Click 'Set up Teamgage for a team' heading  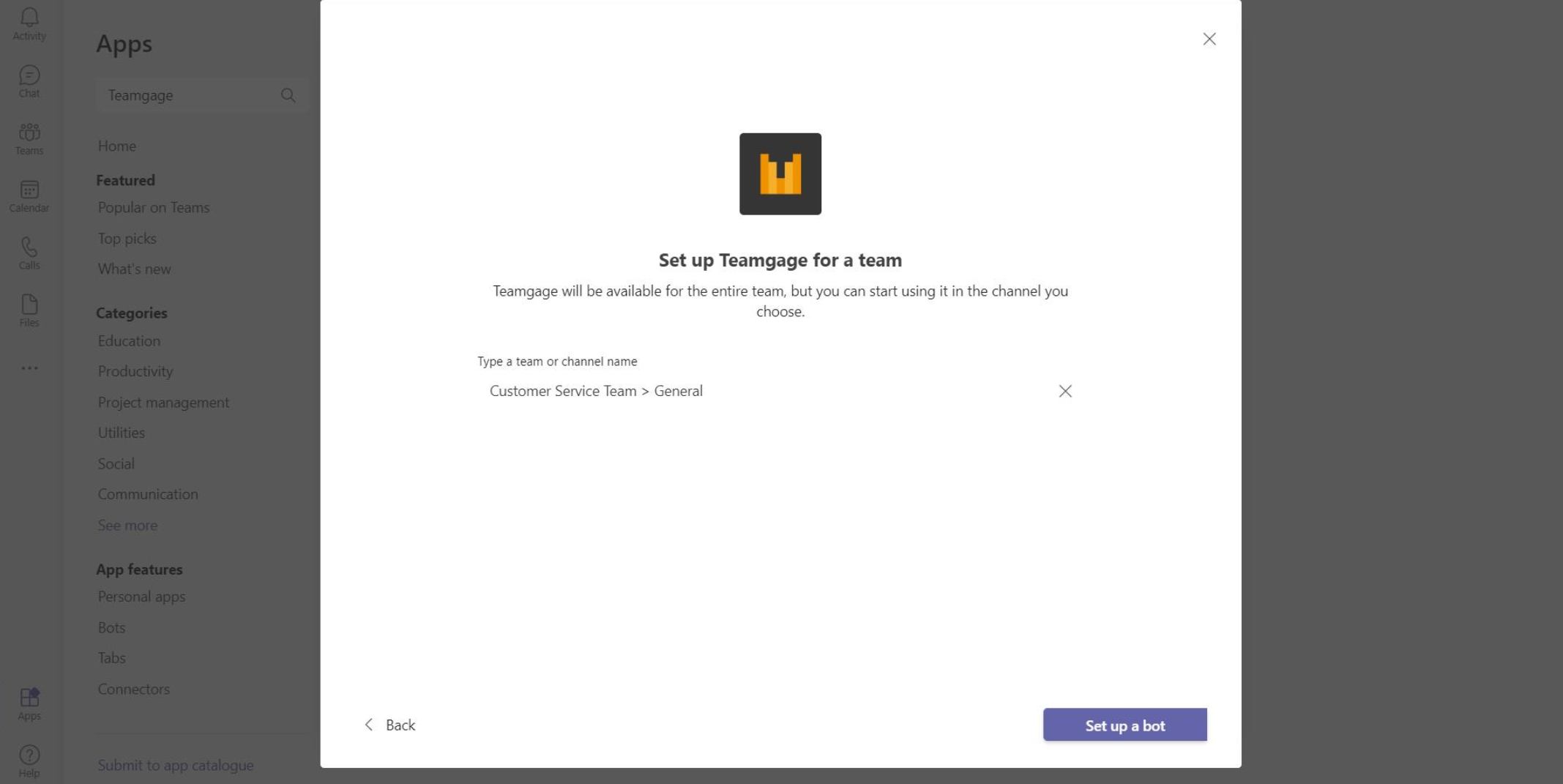pyautogui.click(x=780, y=260)
